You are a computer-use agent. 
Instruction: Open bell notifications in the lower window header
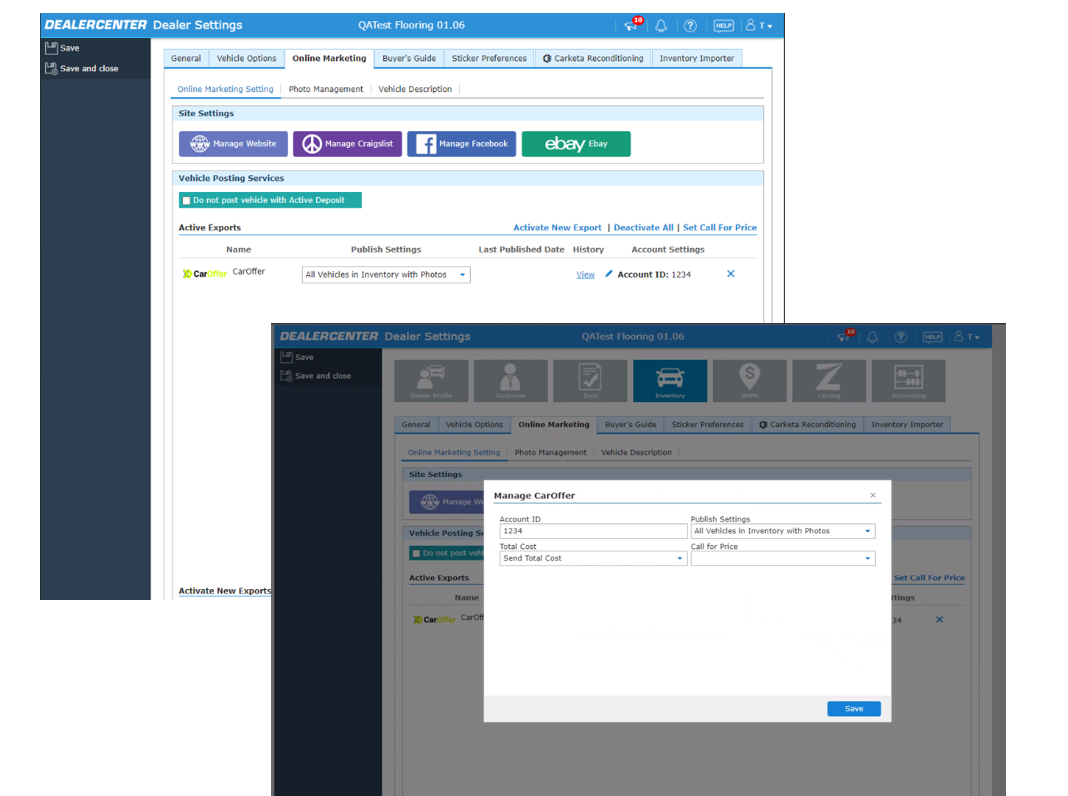tap(873, 337)
